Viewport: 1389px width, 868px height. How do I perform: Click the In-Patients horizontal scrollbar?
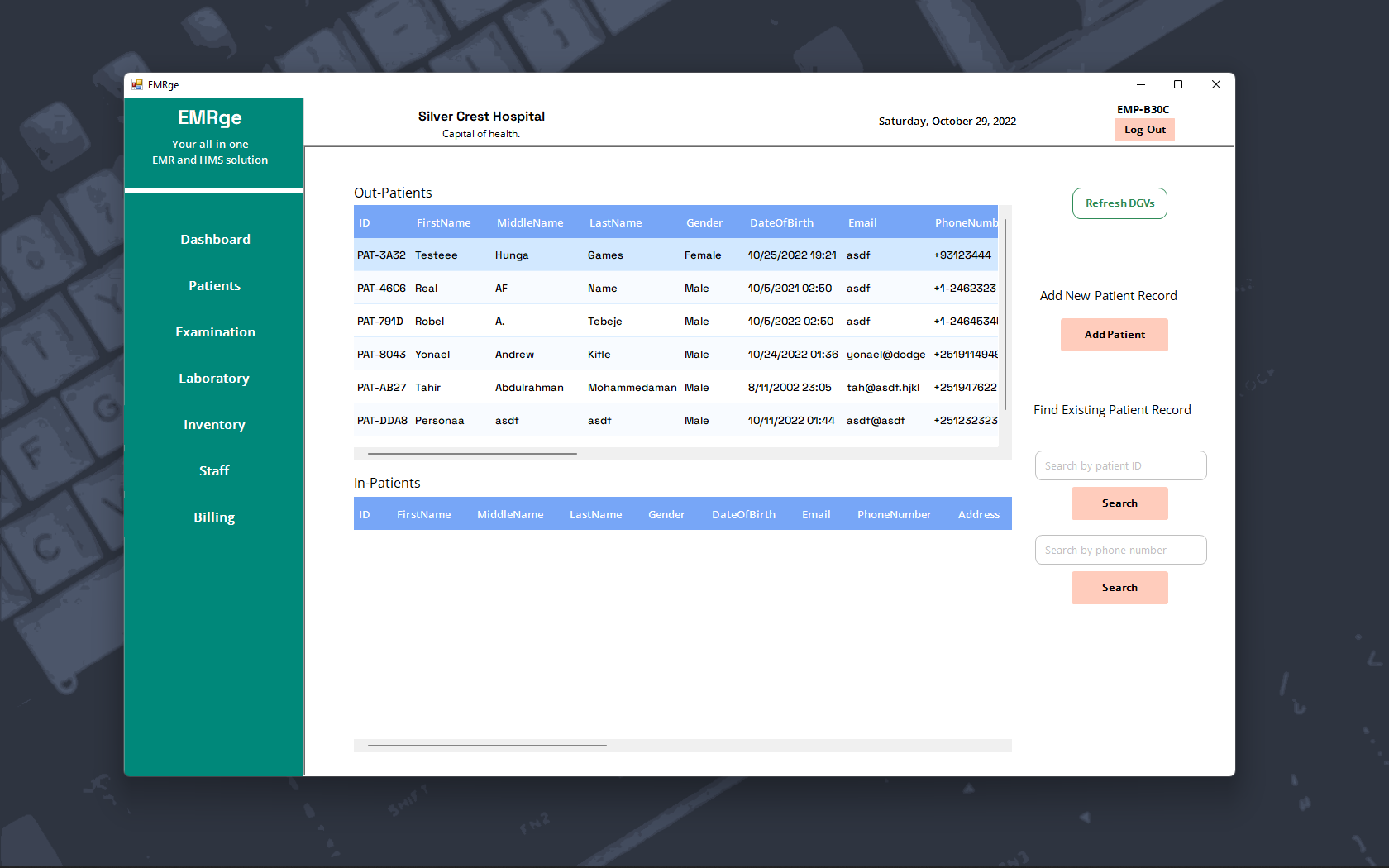tap(487, 746)
